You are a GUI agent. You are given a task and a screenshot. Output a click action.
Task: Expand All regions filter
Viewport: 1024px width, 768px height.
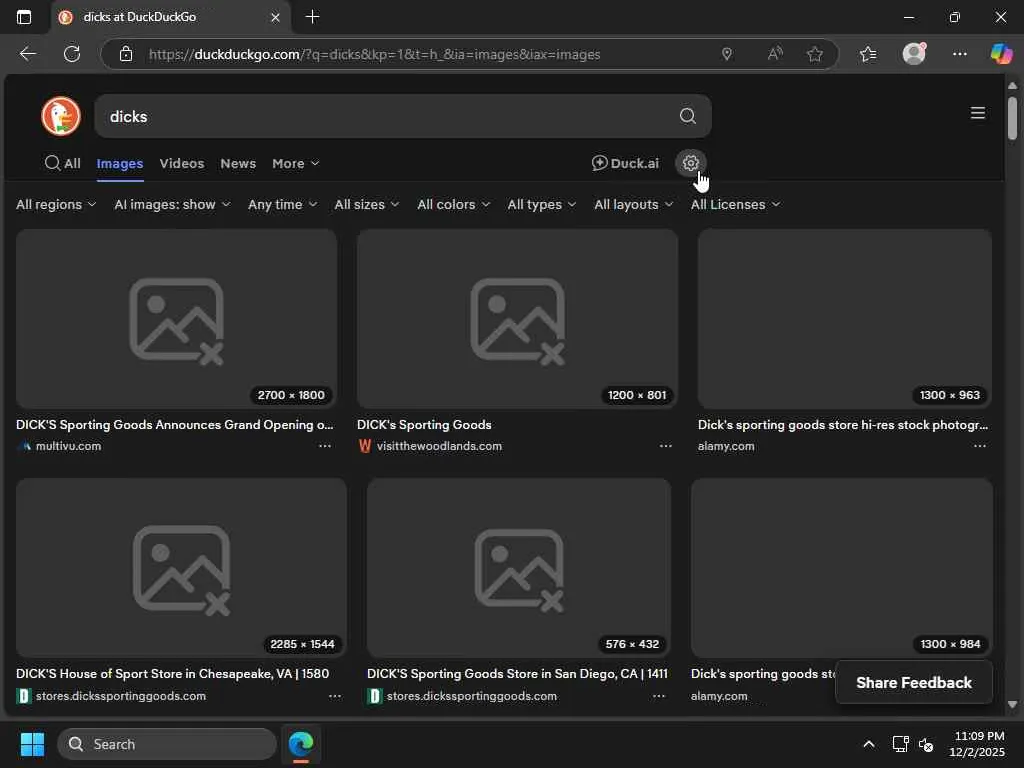tap(56, 204)
